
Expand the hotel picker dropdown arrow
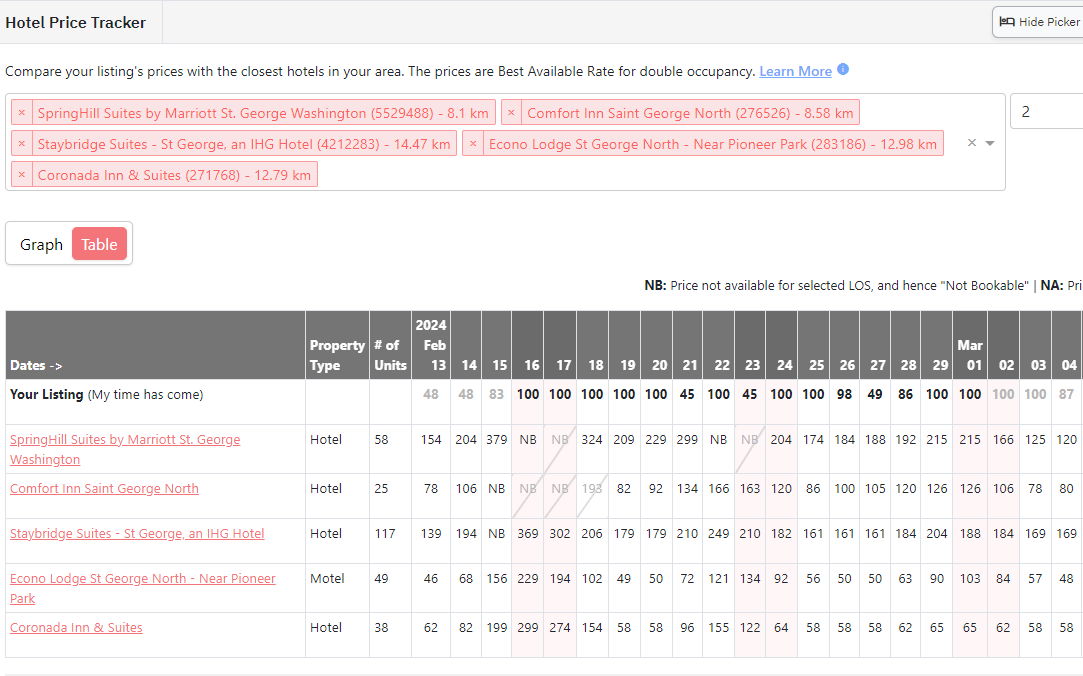click(x=990, y=143)
